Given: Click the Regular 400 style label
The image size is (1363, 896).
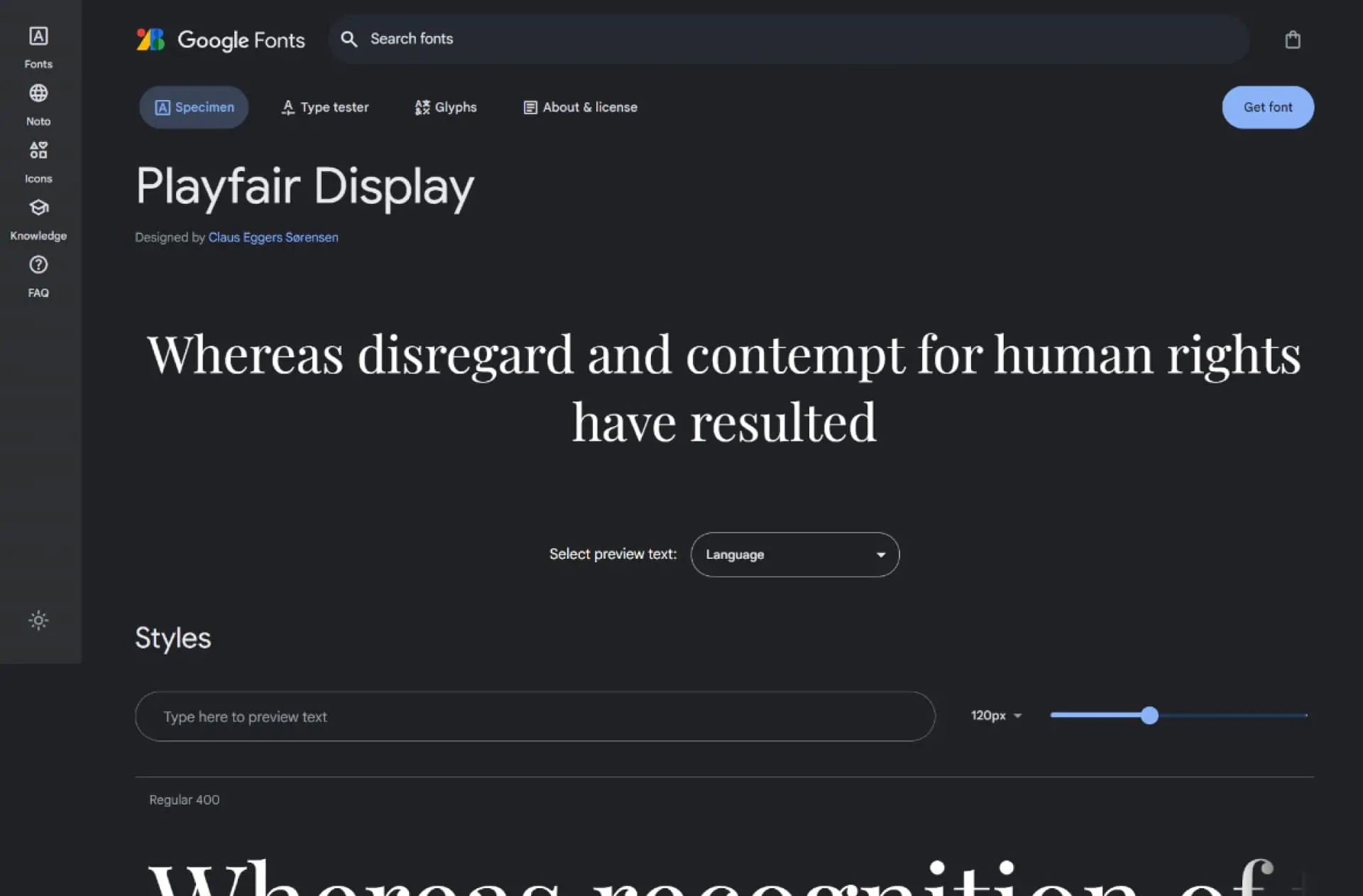Looking at the screenshot, I should click(x=184, y=799).
